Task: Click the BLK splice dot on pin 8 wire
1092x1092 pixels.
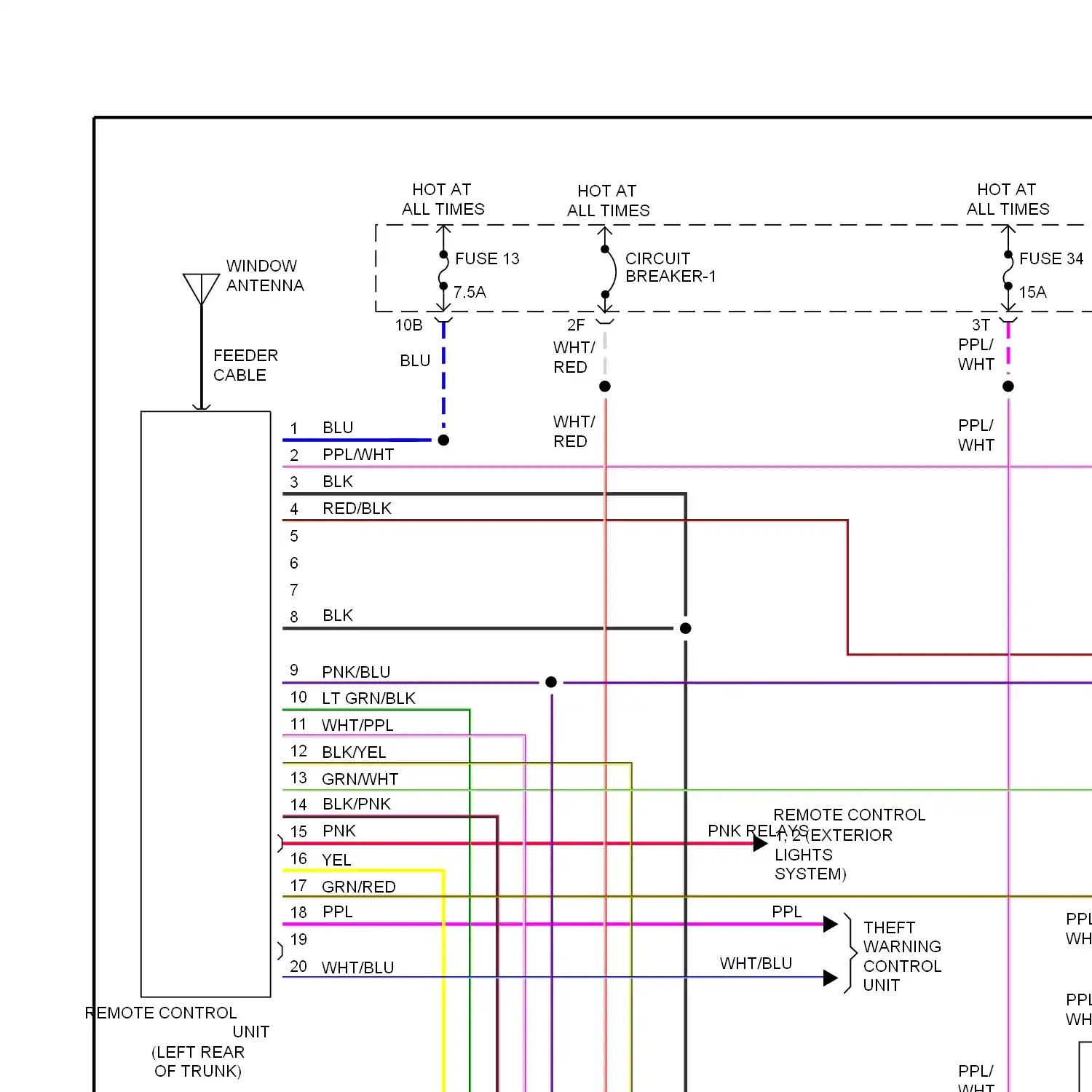Action: coord(685,628)
